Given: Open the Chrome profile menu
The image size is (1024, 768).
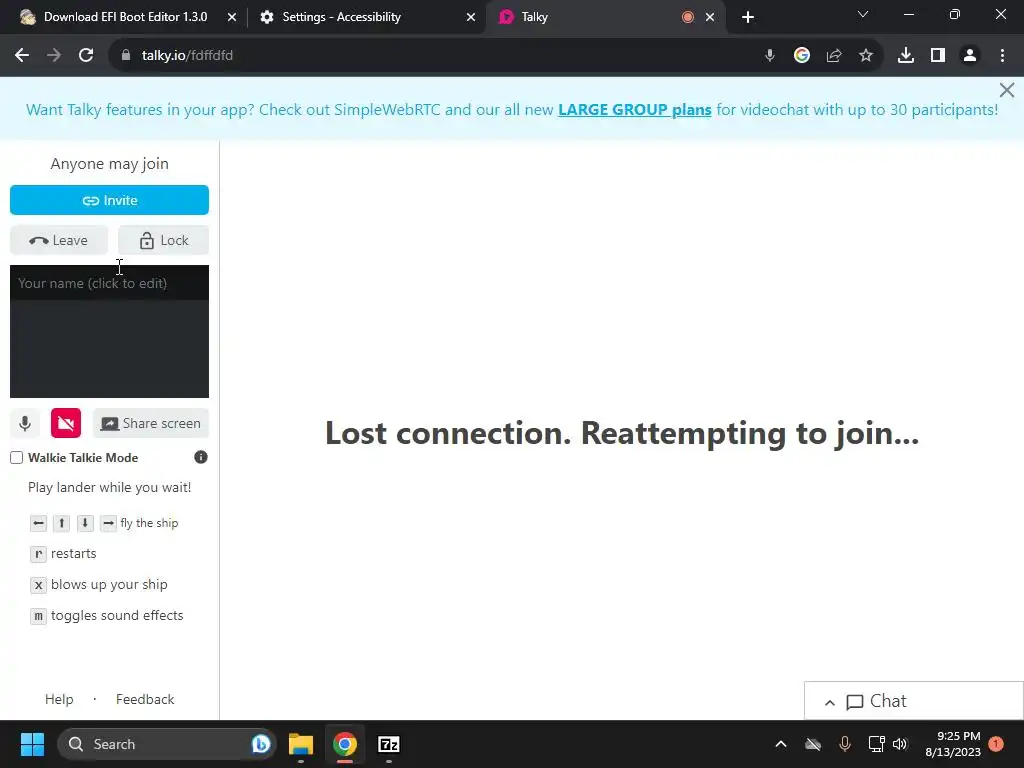Looking at the screenshot, I should [x=970, y=56].
